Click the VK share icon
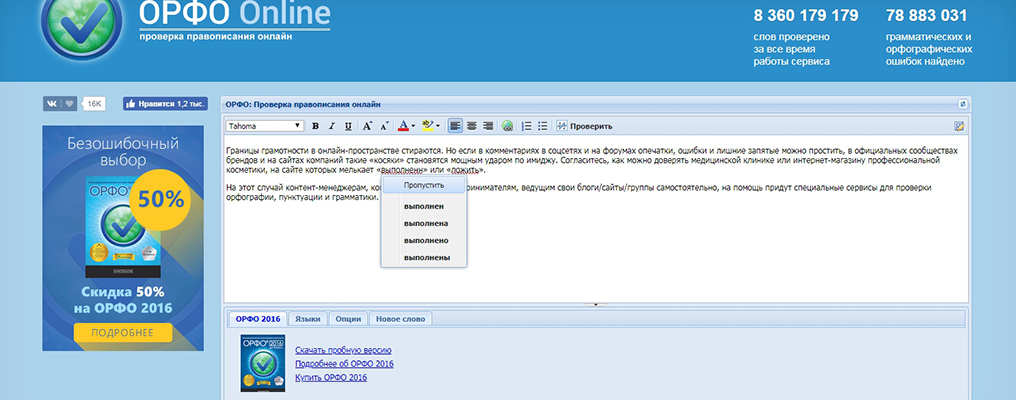 coord(52,104)
